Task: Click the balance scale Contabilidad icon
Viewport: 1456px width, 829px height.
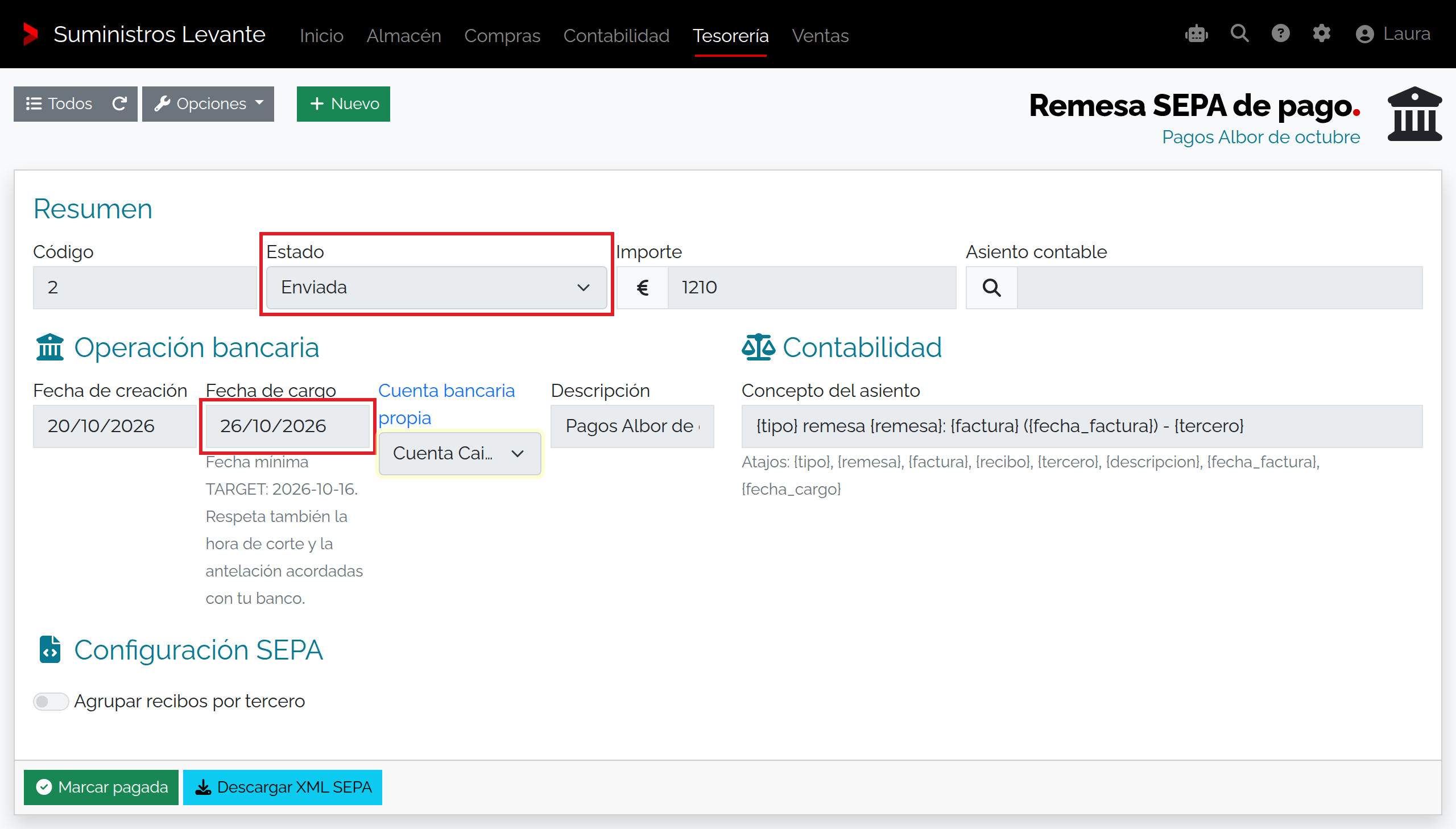Action: coord(758,347)
